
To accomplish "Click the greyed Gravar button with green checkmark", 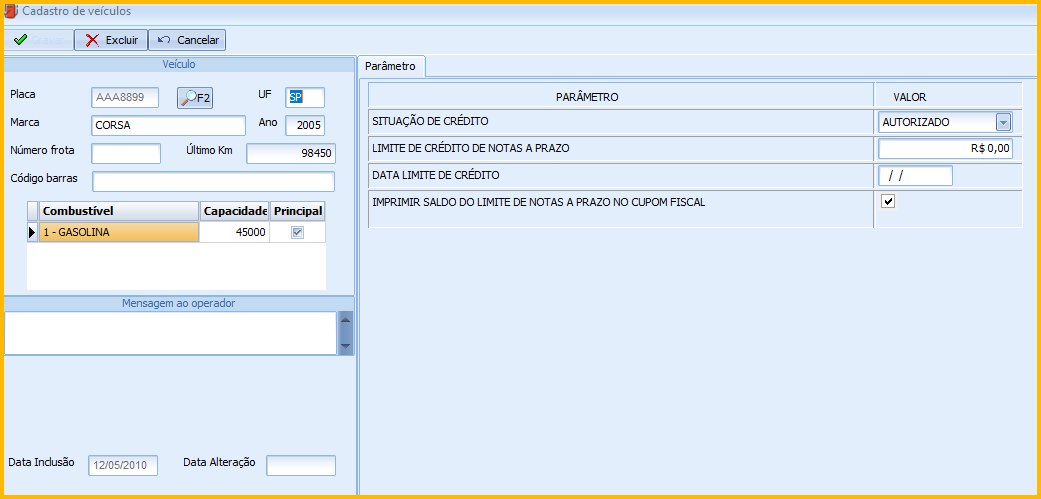I will click(39, 40).
